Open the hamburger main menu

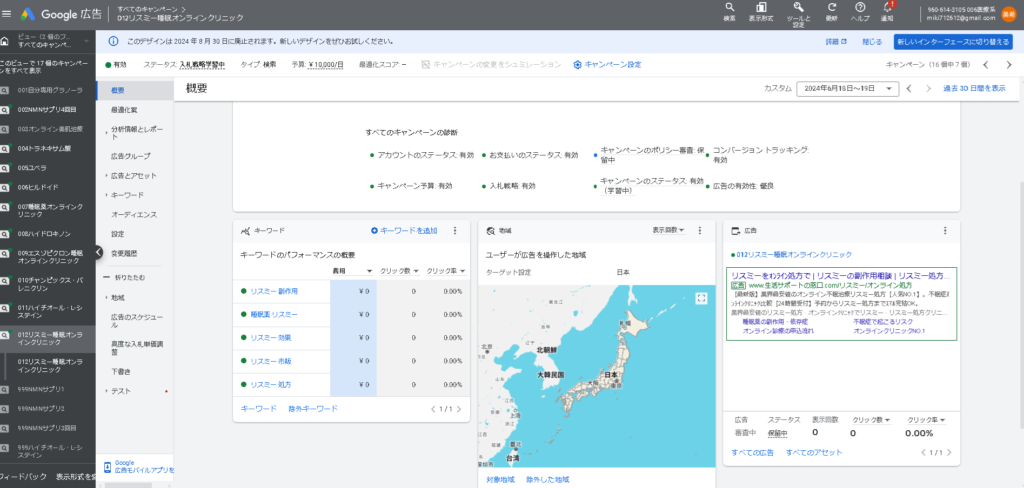click(x=7, y=14)
